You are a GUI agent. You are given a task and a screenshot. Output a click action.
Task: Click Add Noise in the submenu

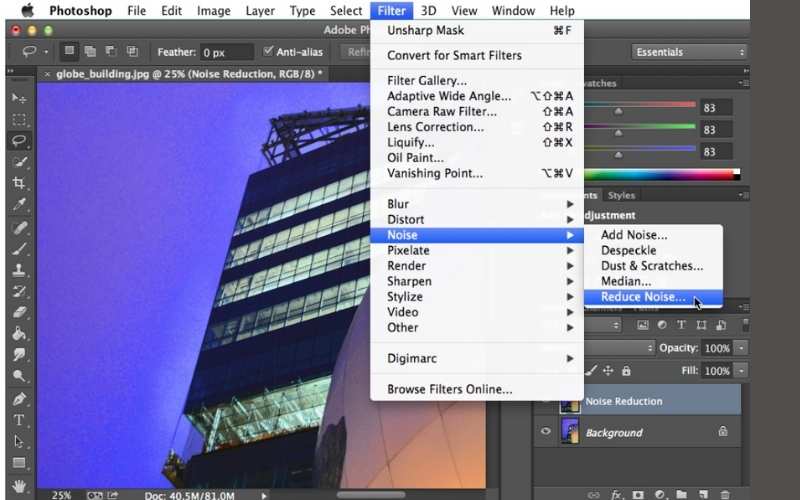coord(653,235)
